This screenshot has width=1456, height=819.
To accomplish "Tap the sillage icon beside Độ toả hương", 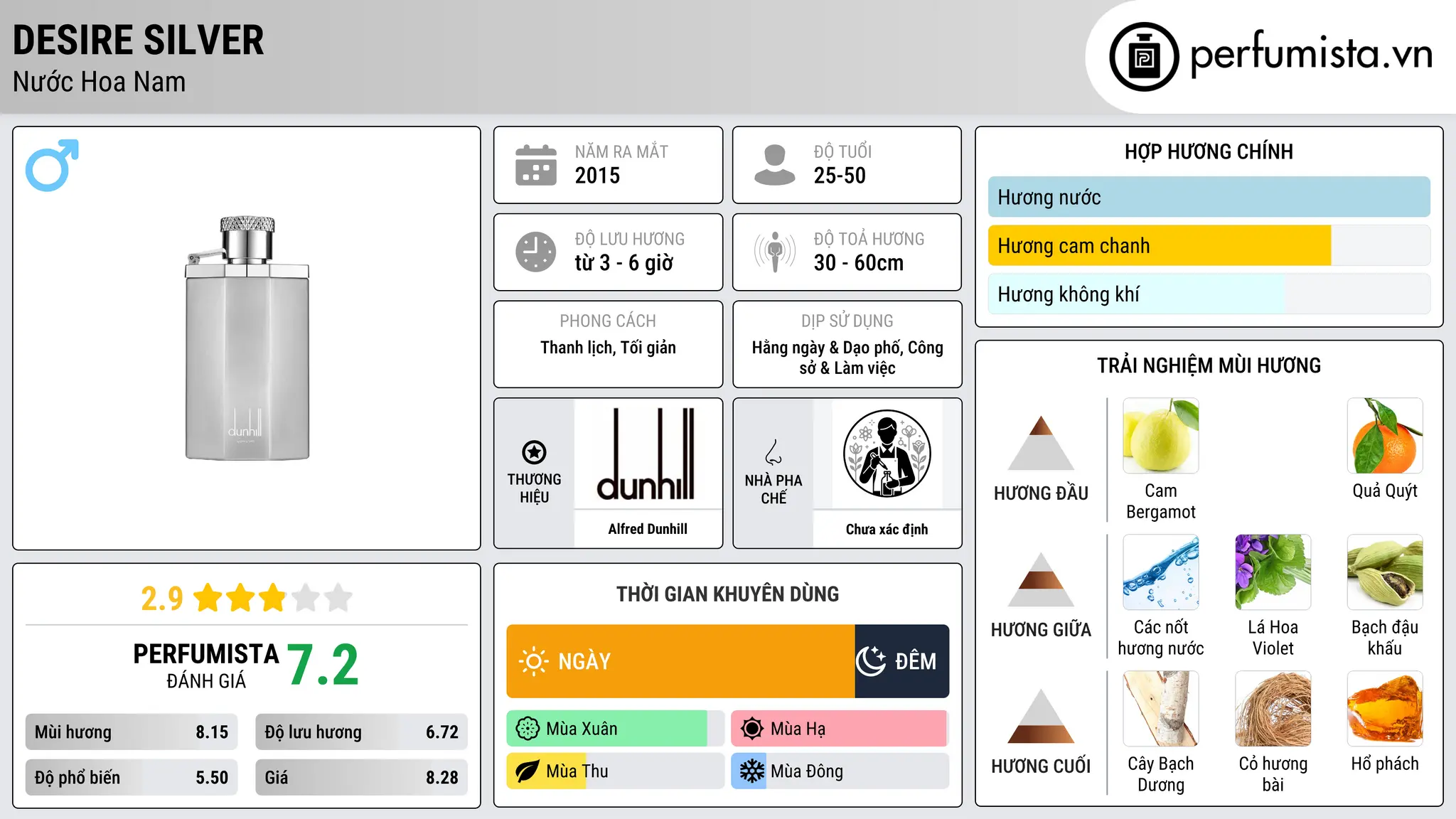I will tap(775, 252).
